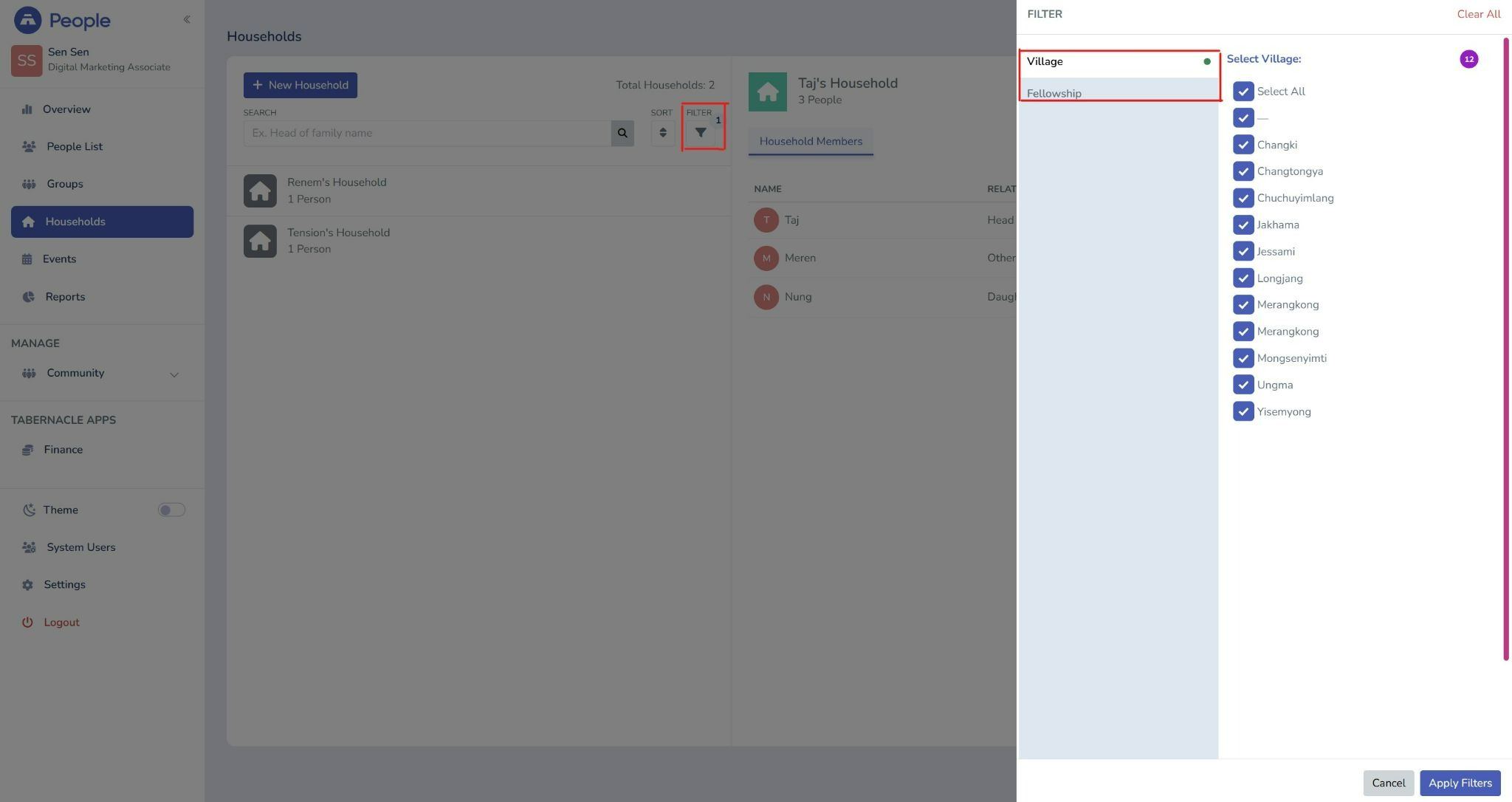The width and height of the screenshot is (1512, 802).
Task: Click the Meren member avatar
Action: tap(766, 258)
